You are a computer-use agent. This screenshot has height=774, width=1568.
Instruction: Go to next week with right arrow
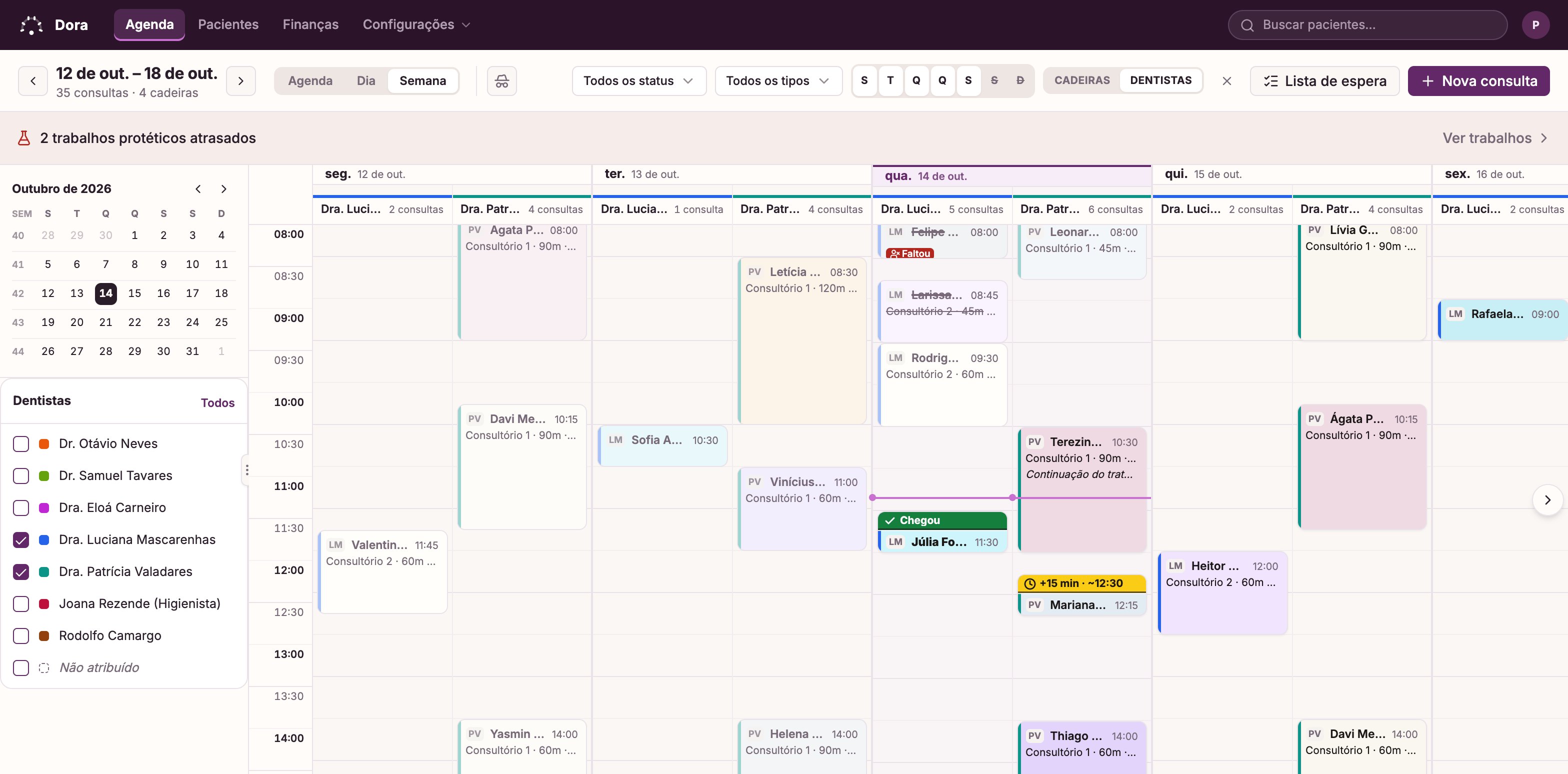click(x=240, y=81)
